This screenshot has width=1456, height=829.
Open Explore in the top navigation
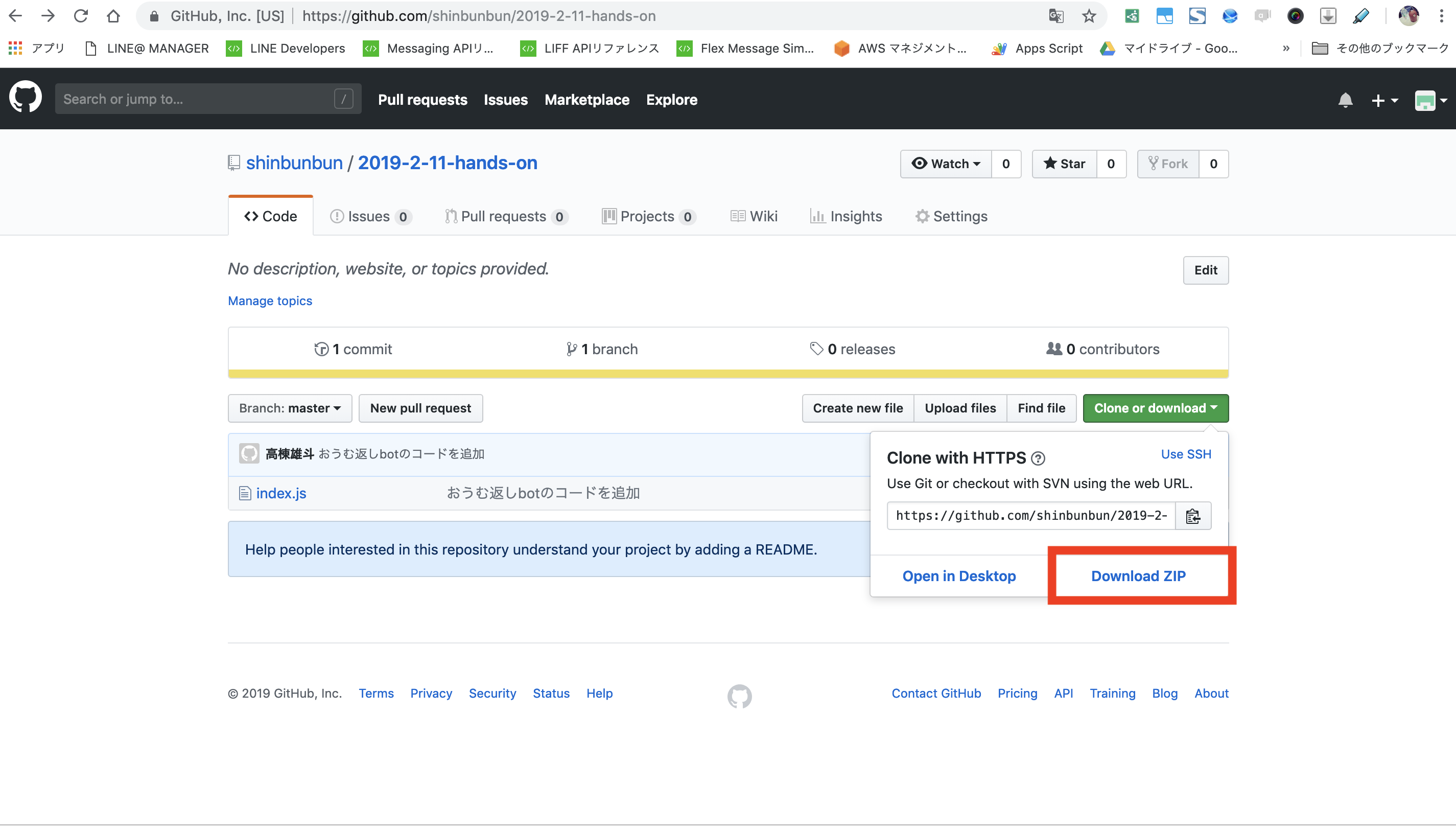tap(671, 100)
